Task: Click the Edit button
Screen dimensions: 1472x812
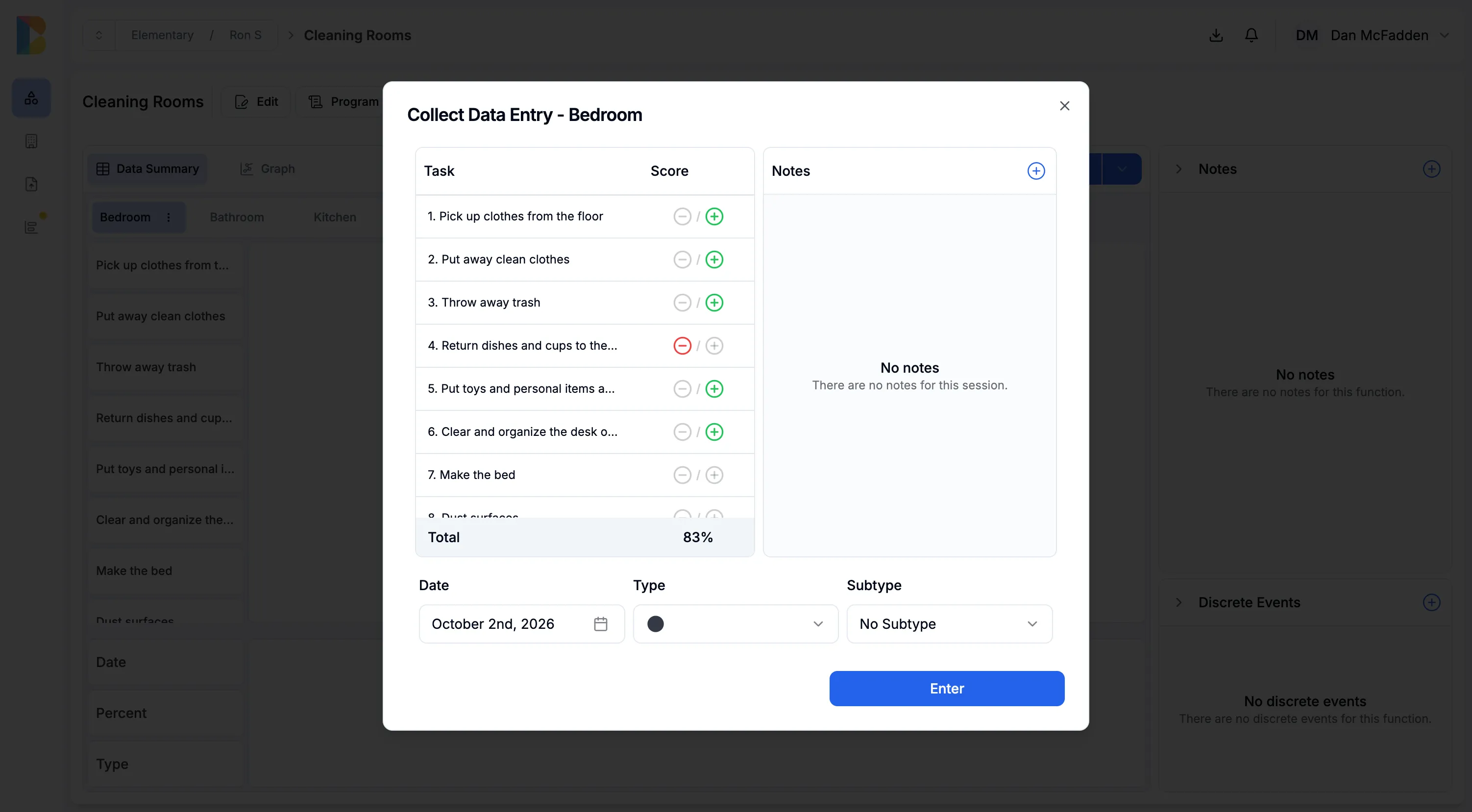Action: pos(256,102)
